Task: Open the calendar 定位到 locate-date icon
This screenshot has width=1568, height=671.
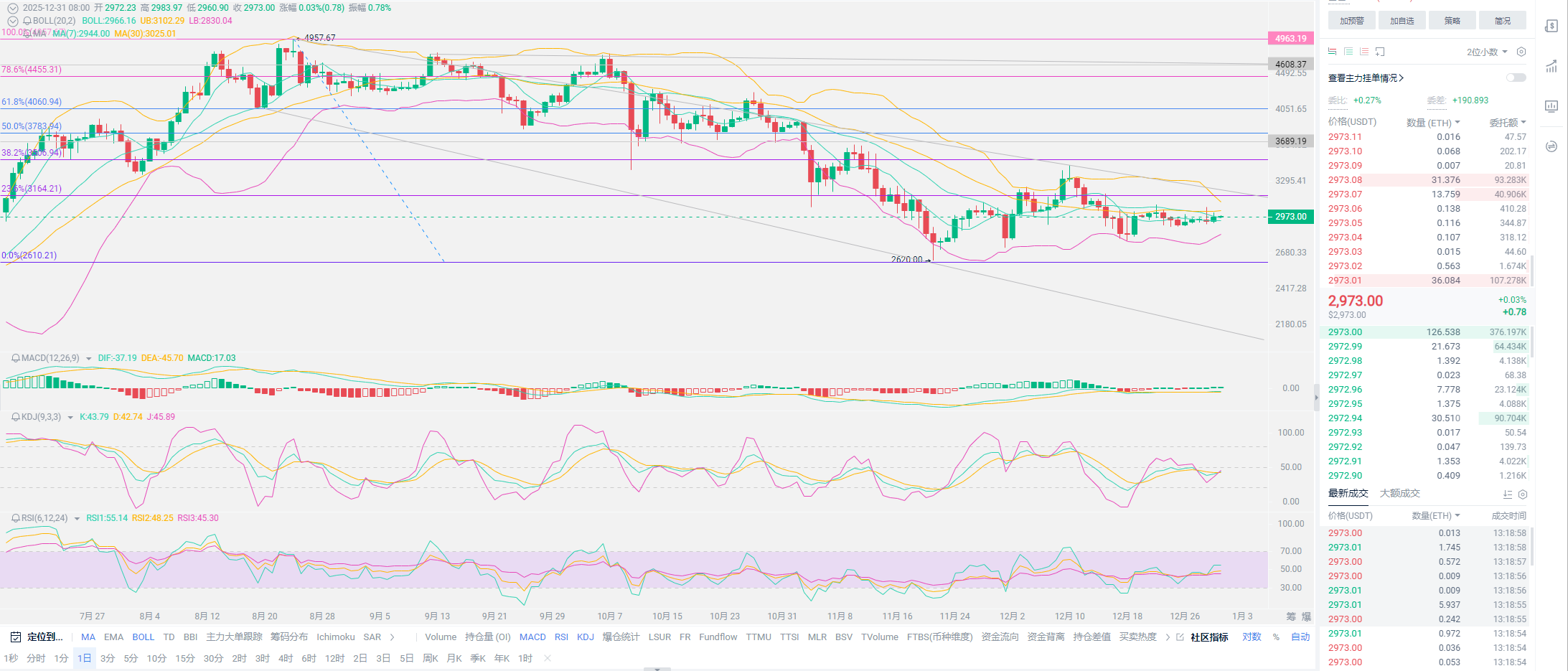Action: pos(15,637)
